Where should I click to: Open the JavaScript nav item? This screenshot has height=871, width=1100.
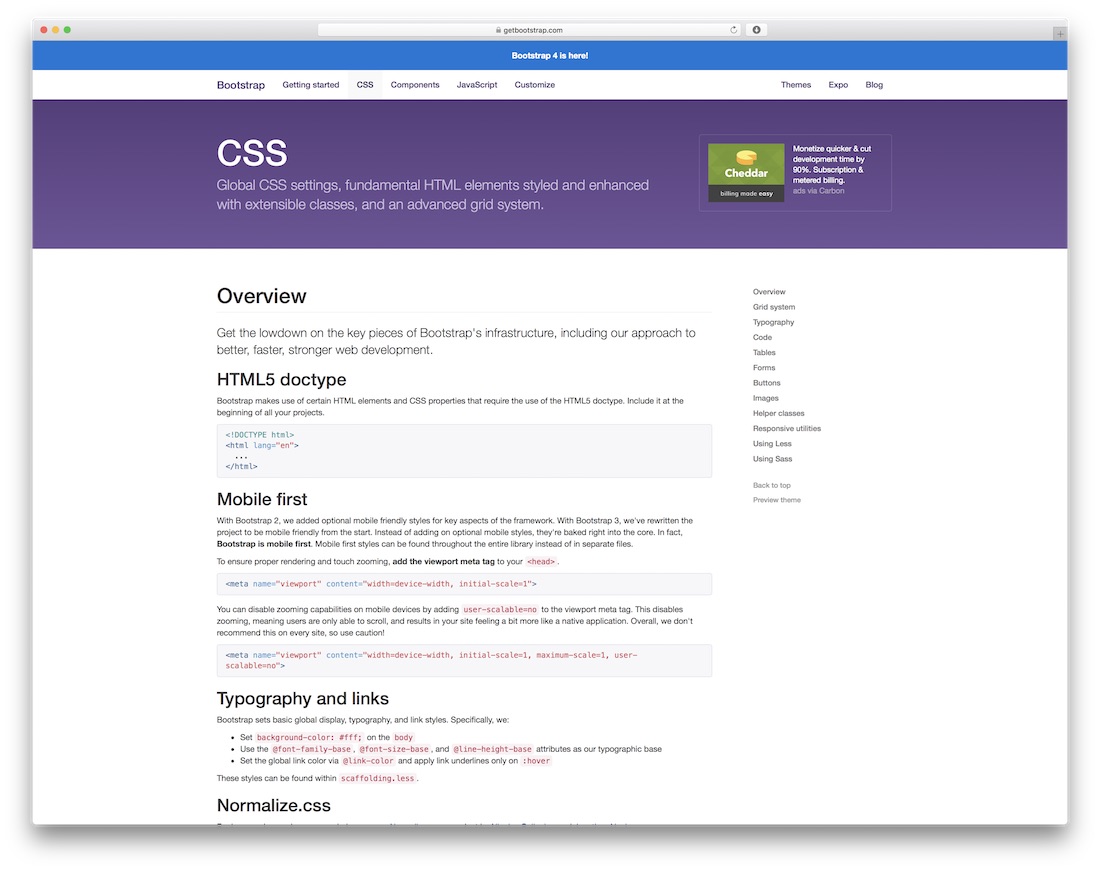pyautogui.click(x=477, y=85)
